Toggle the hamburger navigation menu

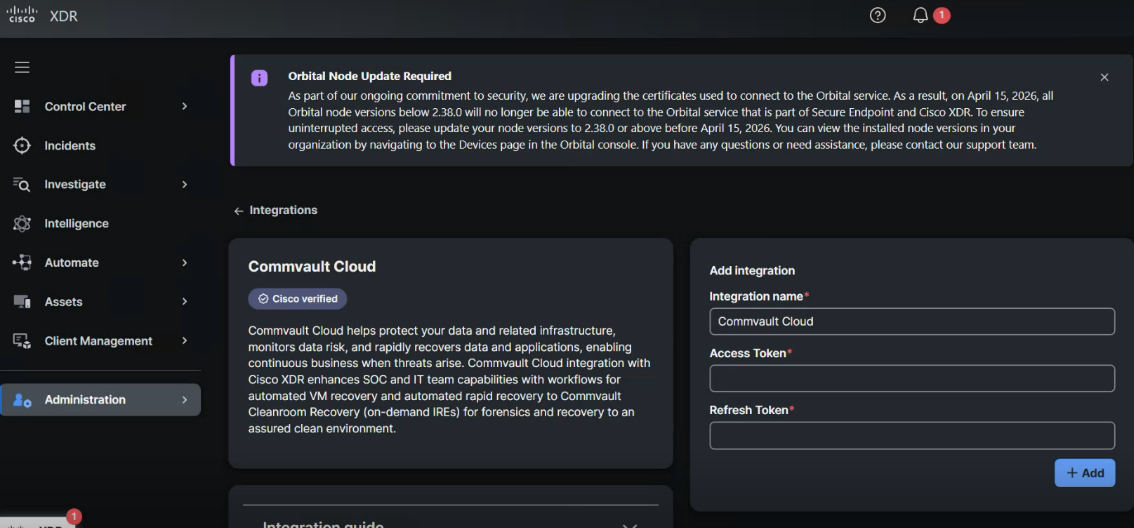pos(22,67)
